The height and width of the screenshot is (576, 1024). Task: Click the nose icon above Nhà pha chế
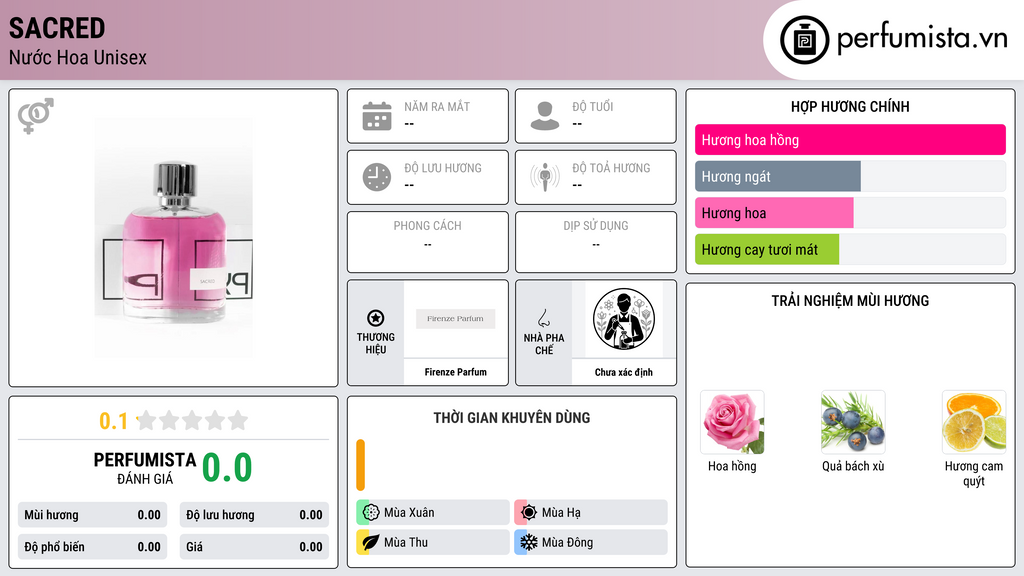pyautogui.click(x=543, y=318)
